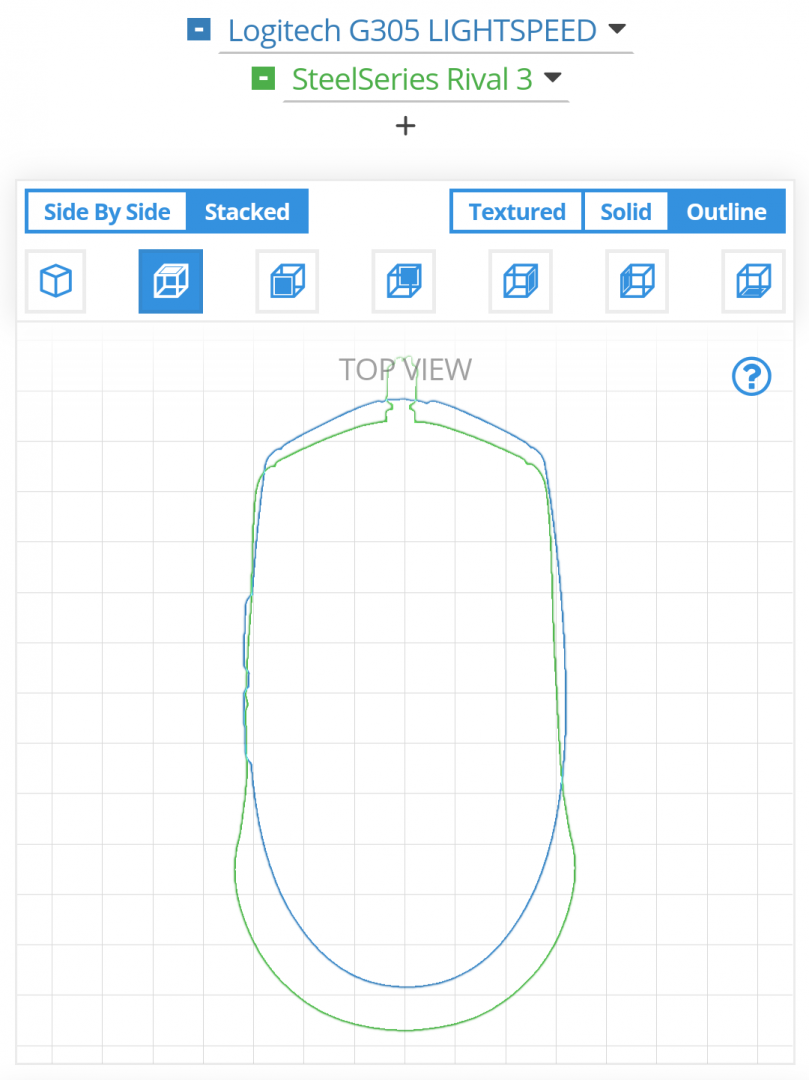Switch to the left-face cube view icon

click(637, 281)
